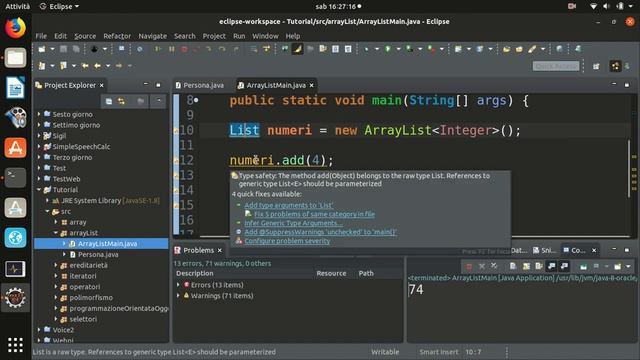Click the Back navigation arrow icon
Screen dimensions: 640x360
point(98,66)
